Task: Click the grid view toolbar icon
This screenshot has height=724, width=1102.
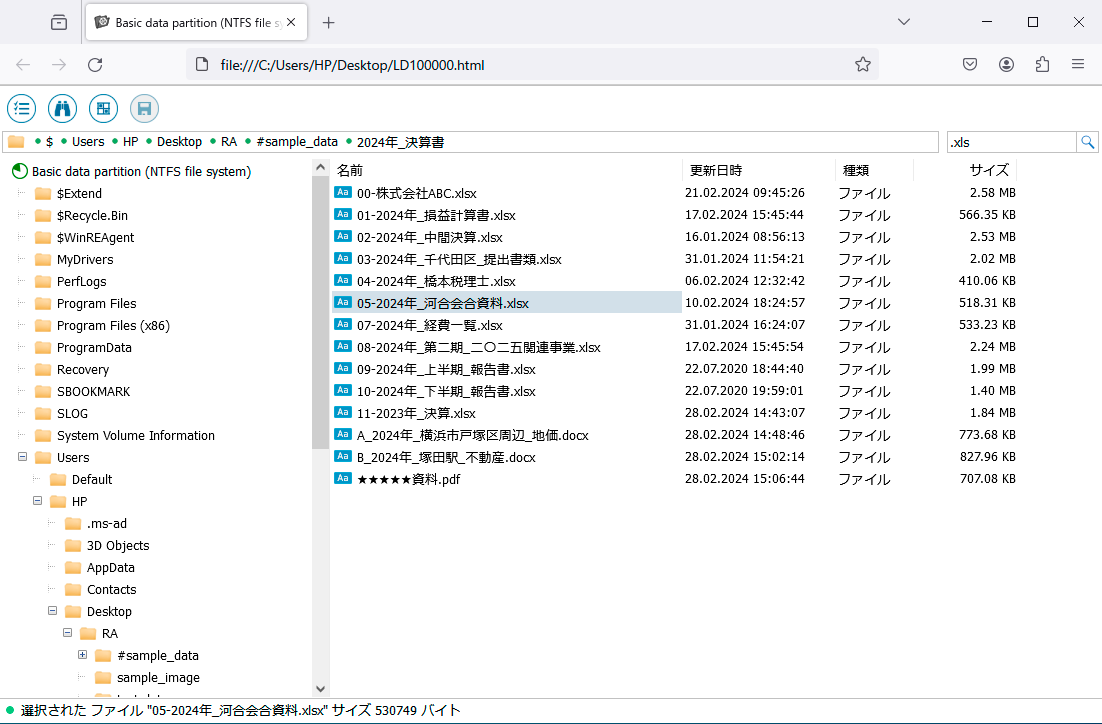Action: pos(103,109)
